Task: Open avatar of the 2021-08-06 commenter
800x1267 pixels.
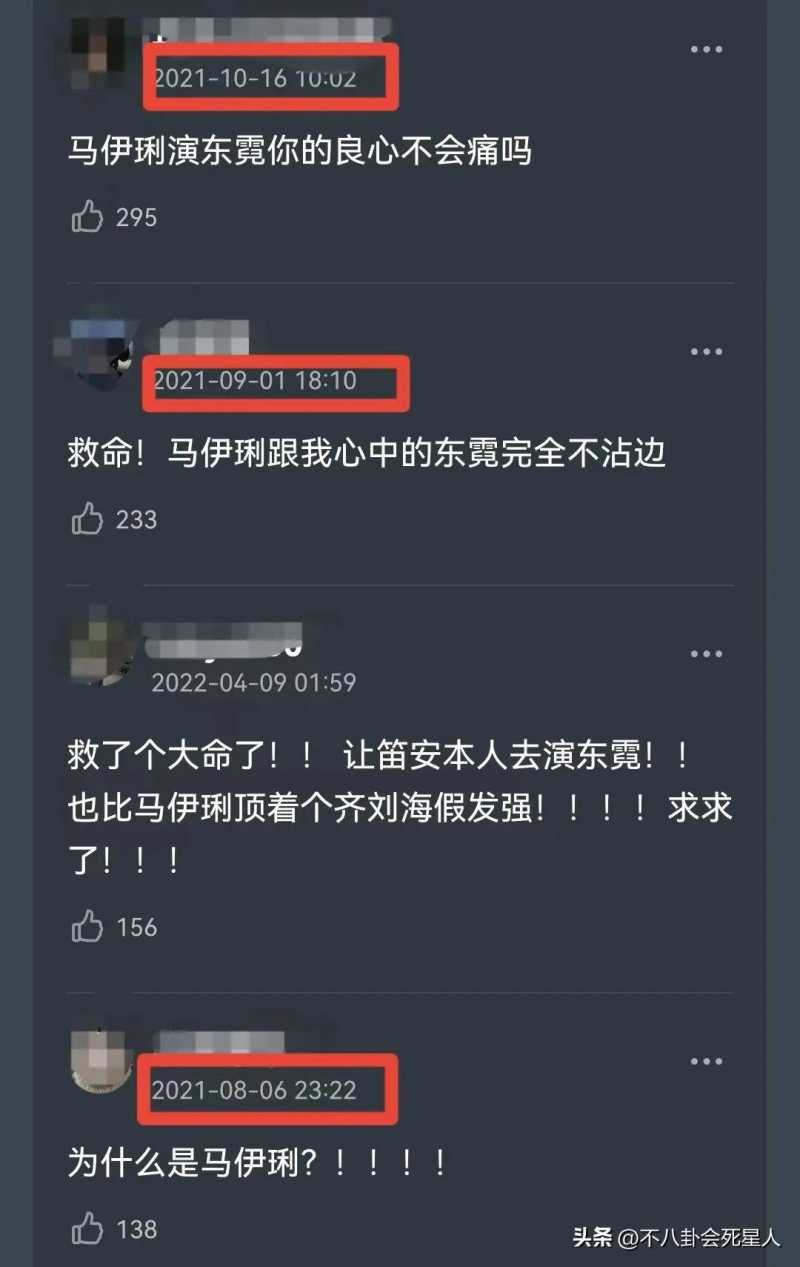Action: (101, 1060)
